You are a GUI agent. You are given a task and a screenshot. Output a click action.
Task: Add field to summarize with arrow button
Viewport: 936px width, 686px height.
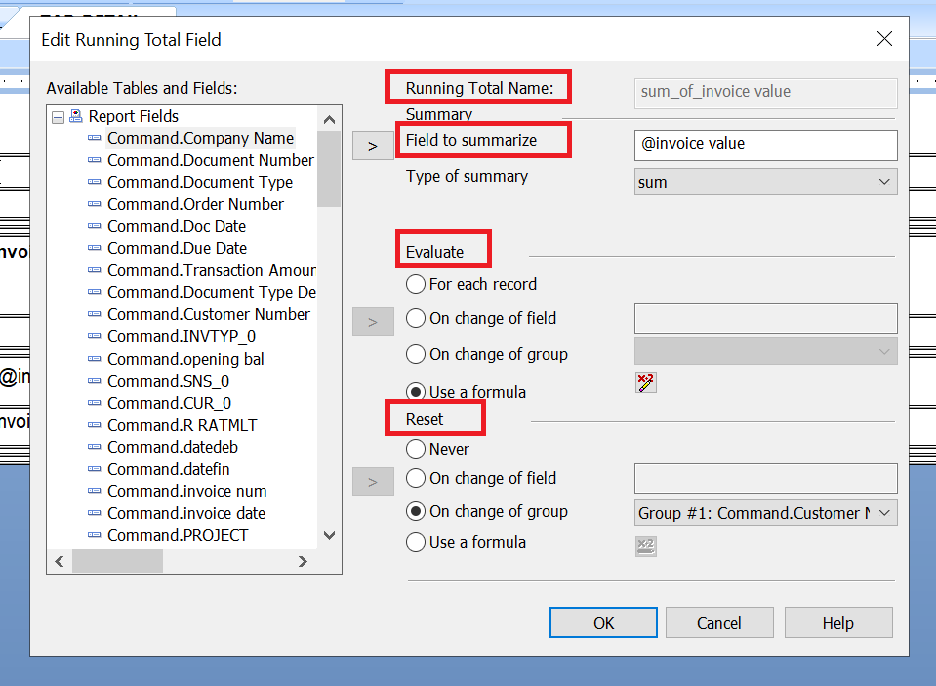(372, 146)
